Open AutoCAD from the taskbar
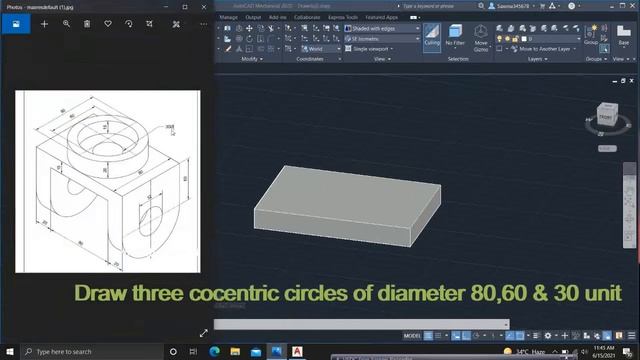The height and width of the screenshot is (360, 640). pyautogui.click(x=297, y=351)
